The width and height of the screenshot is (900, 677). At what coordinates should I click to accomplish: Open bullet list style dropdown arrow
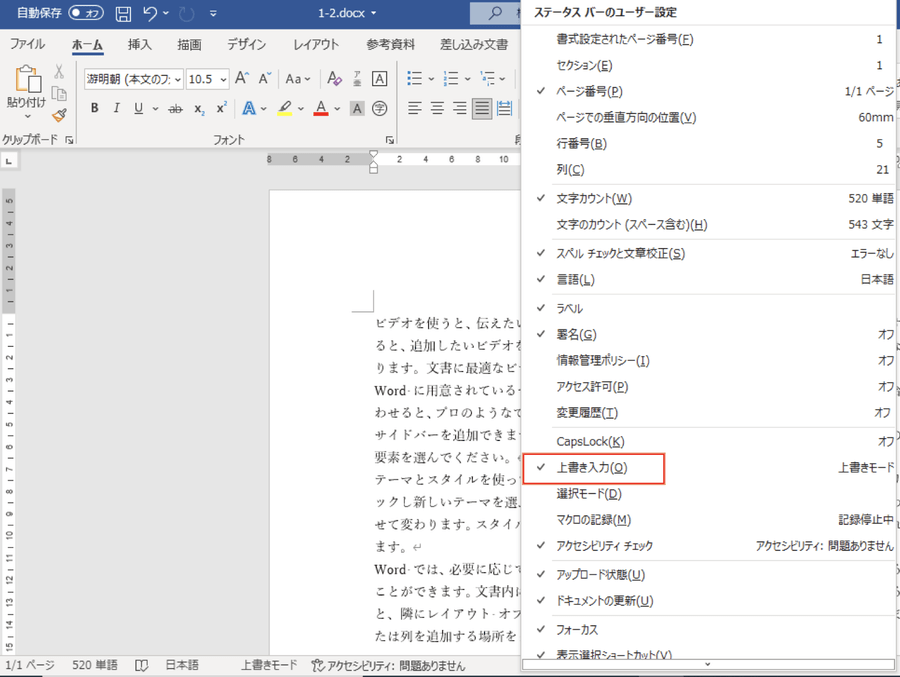pos(430,79)
